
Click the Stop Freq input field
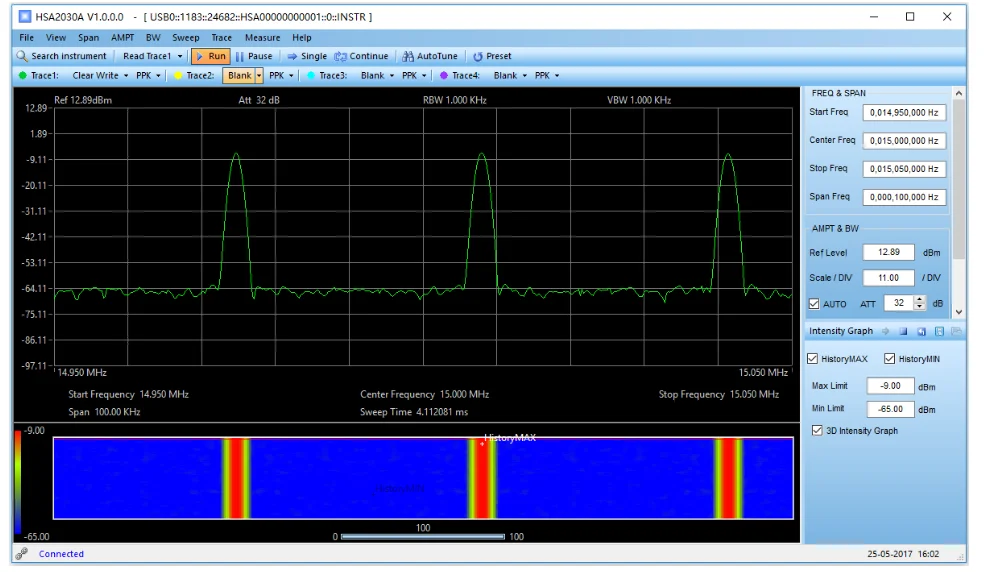904,169
